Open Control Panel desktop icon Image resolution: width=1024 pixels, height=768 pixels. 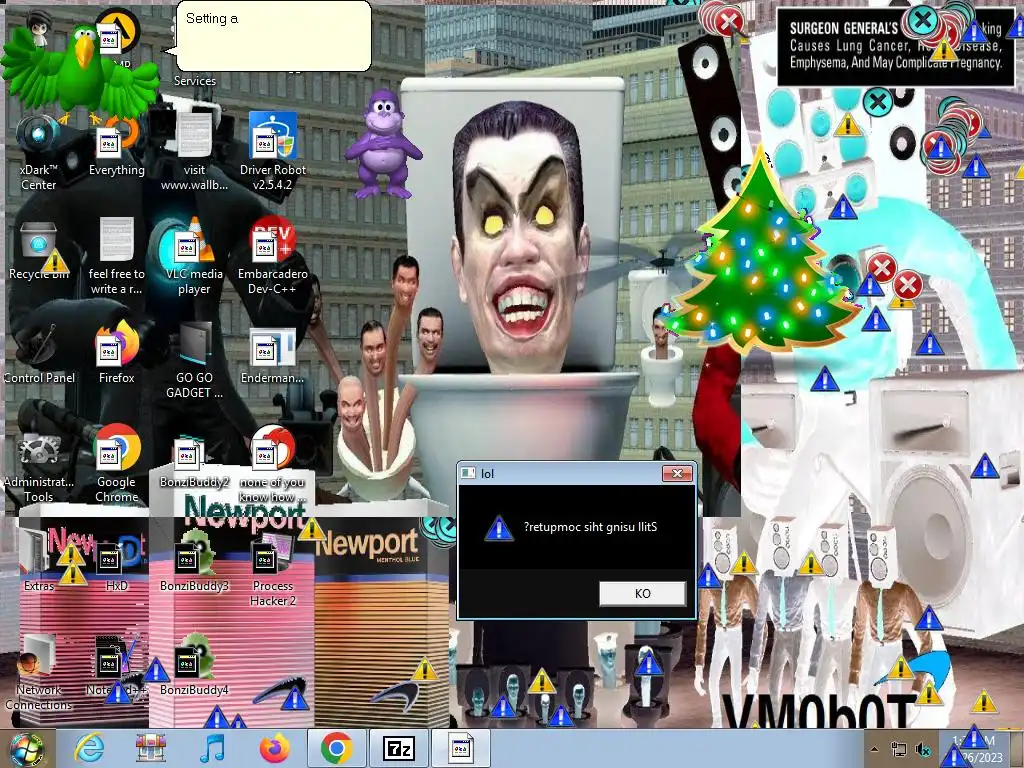[38, 355]
